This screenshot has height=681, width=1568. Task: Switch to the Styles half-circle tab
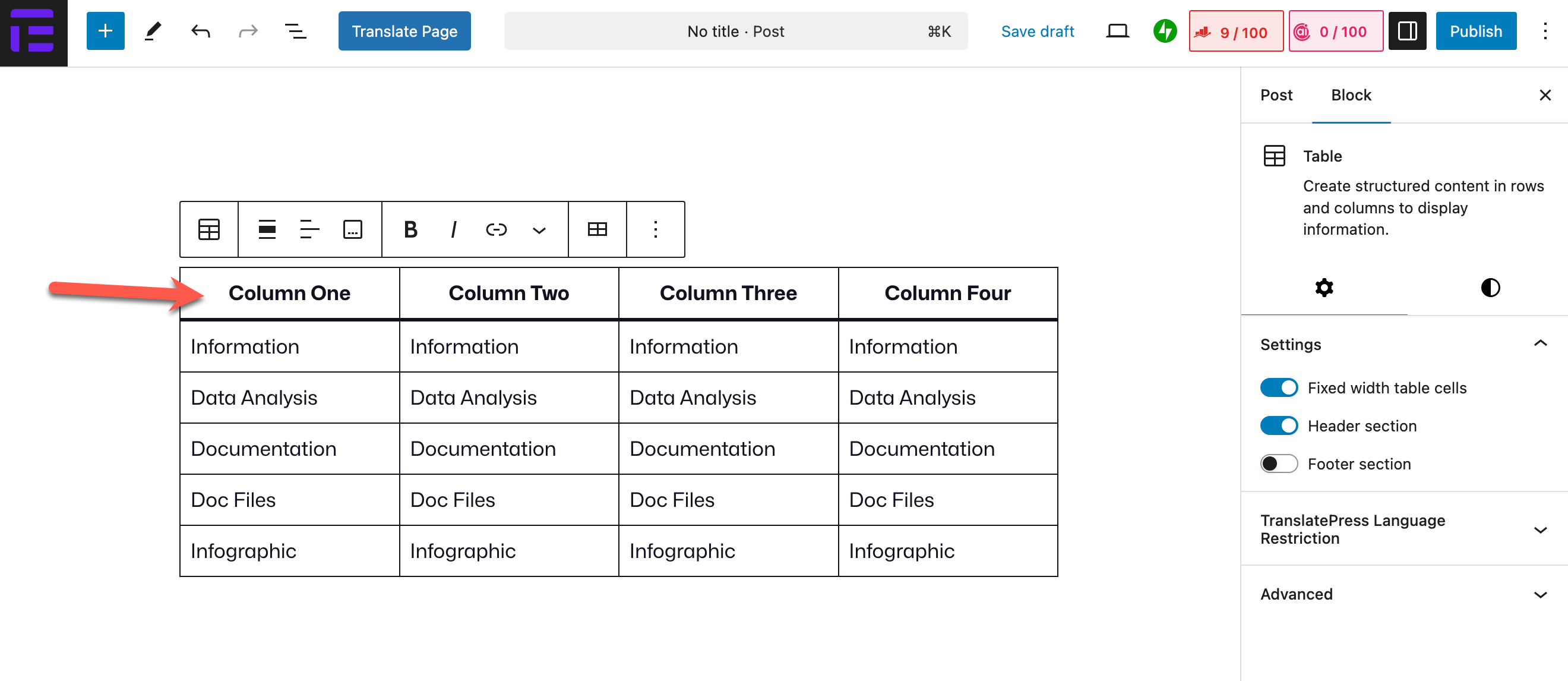coord(1490,287)
